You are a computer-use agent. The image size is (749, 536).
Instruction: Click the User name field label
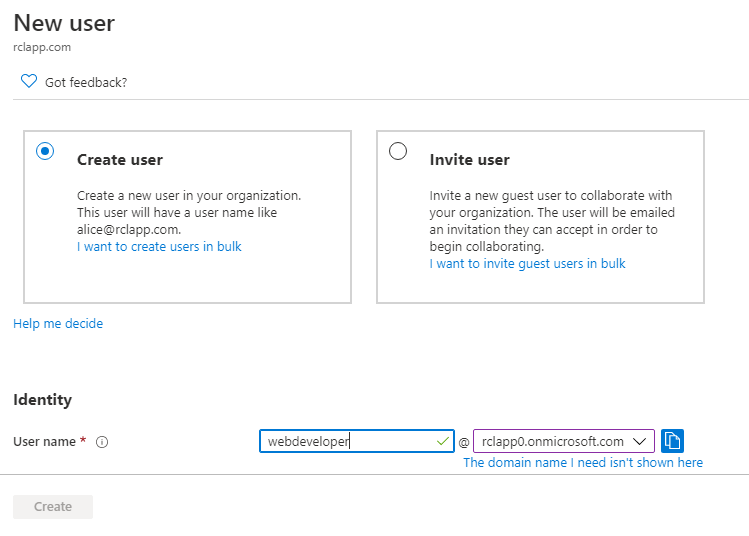click(x=44, y=441)
